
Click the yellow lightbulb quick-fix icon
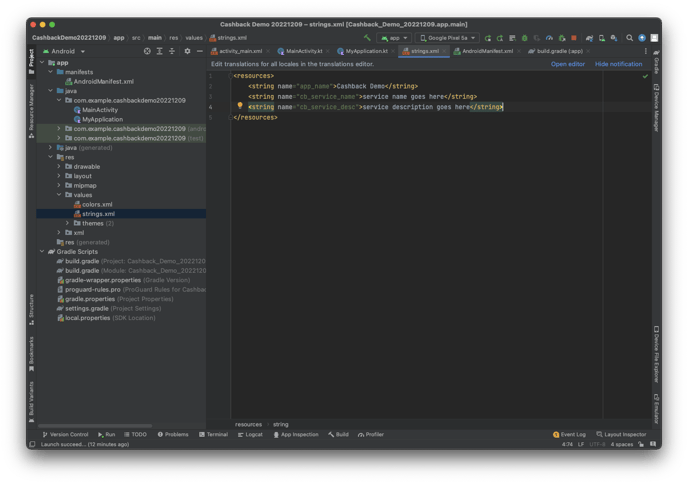tap(240, 105)
